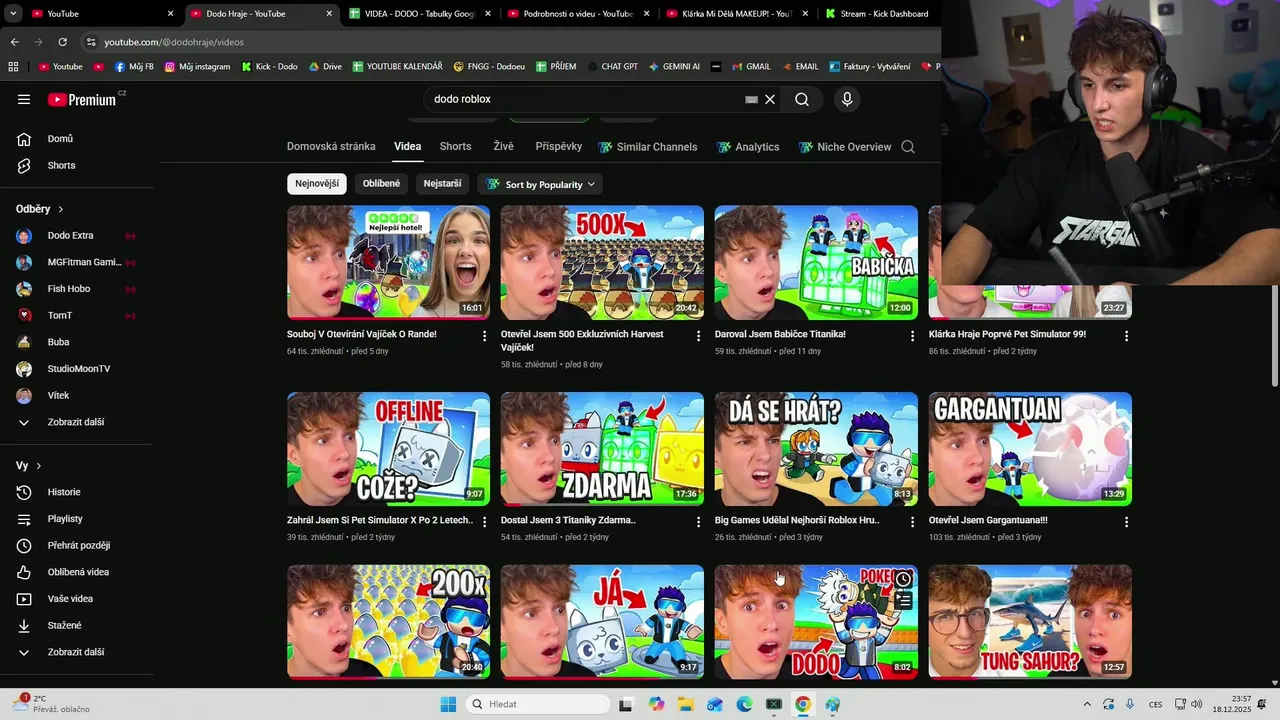Click the Watch later clock on DODO thumbnail
Screen dimensions: 1280x720
(x=904, y=579)
